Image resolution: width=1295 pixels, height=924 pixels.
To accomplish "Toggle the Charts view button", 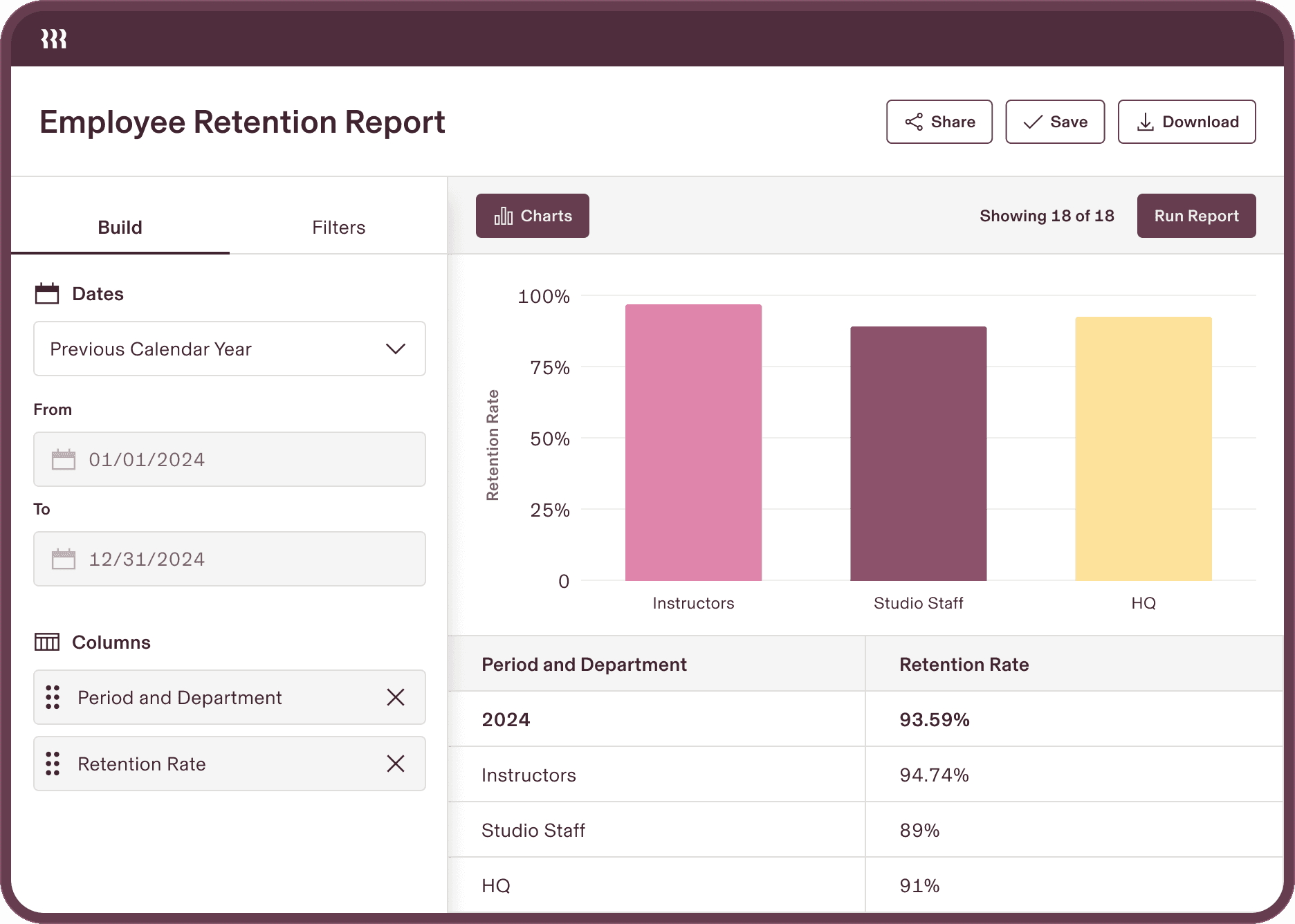I will tap(533, 216).
